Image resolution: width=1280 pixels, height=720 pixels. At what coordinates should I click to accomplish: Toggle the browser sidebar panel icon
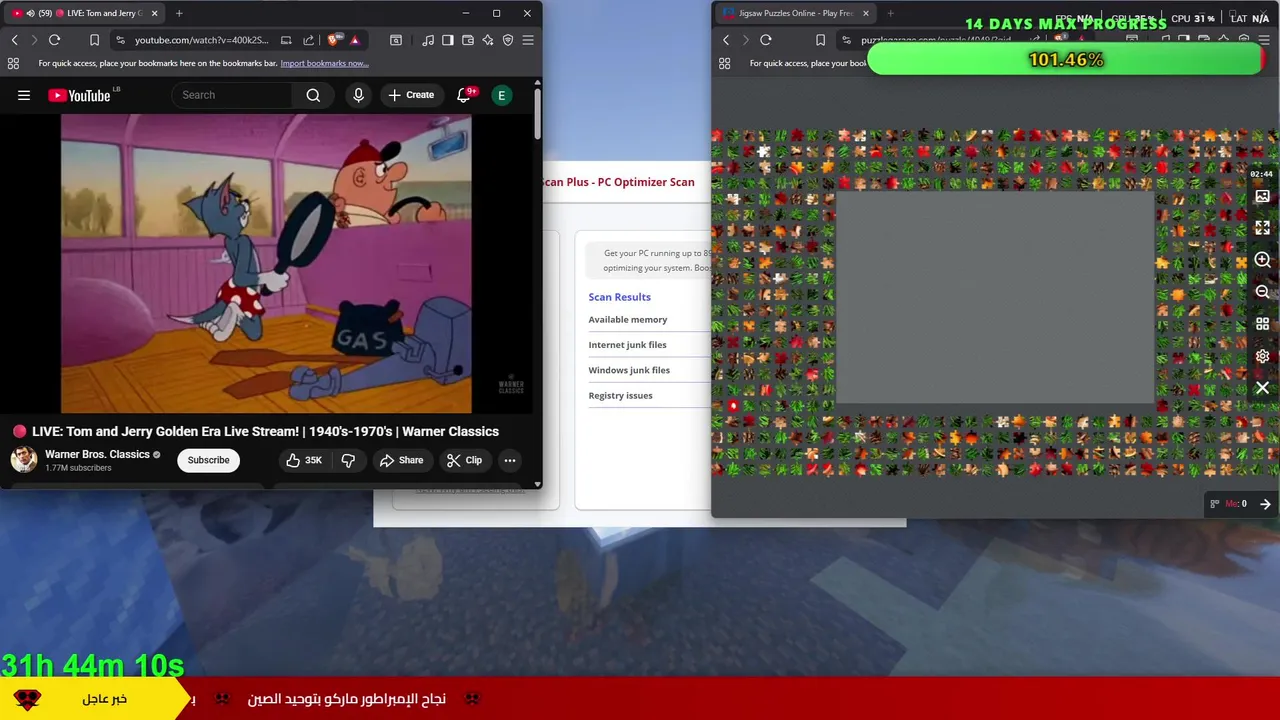[x=448, y=40]
